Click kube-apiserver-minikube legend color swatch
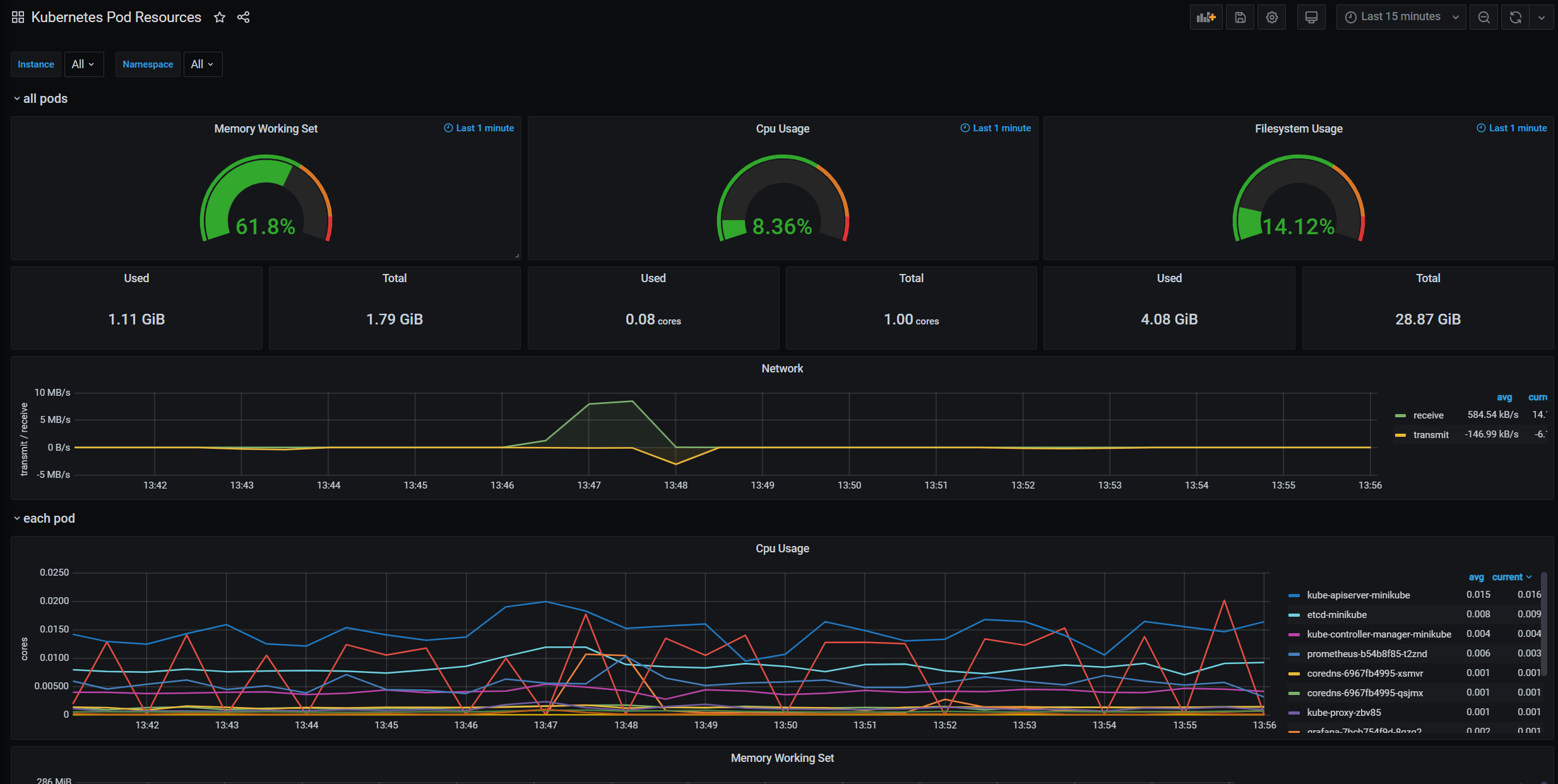The image size is (1558, 784). 1293,595
